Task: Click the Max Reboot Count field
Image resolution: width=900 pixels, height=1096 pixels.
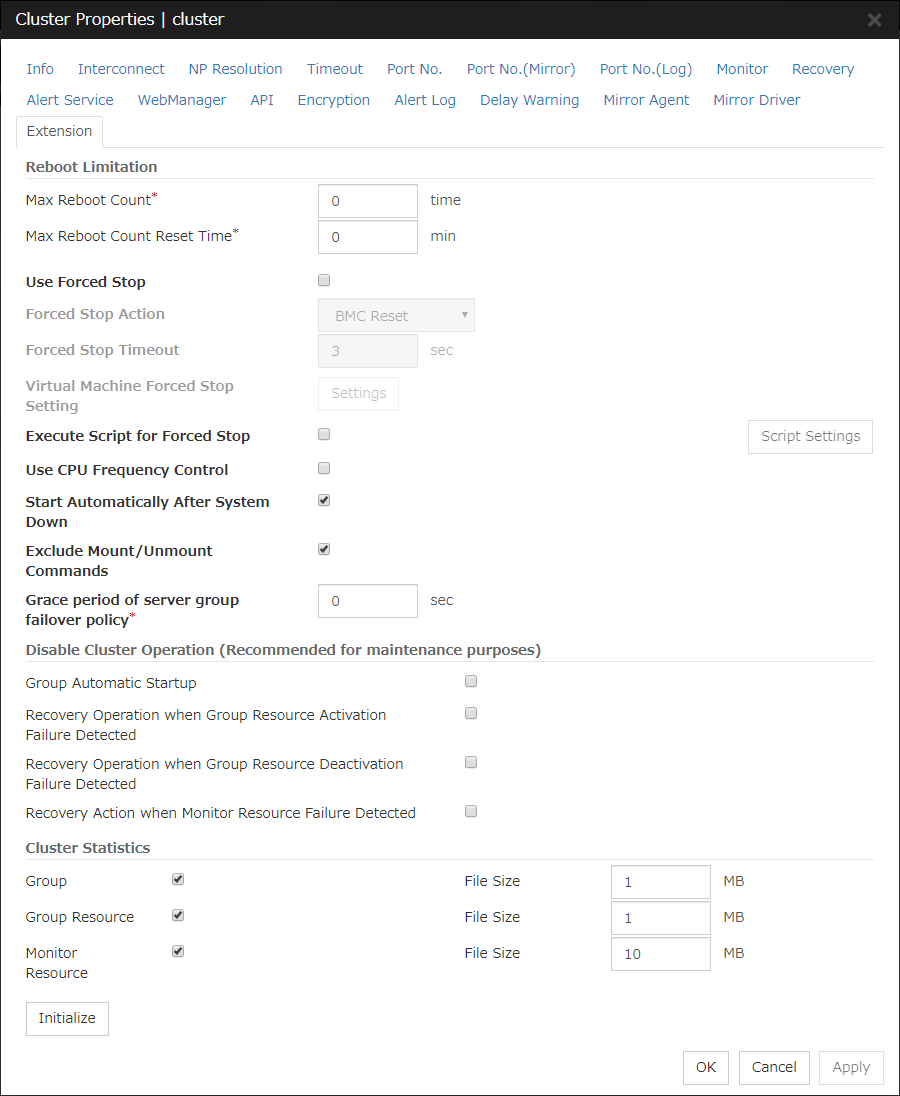Action: pos(367,201)
